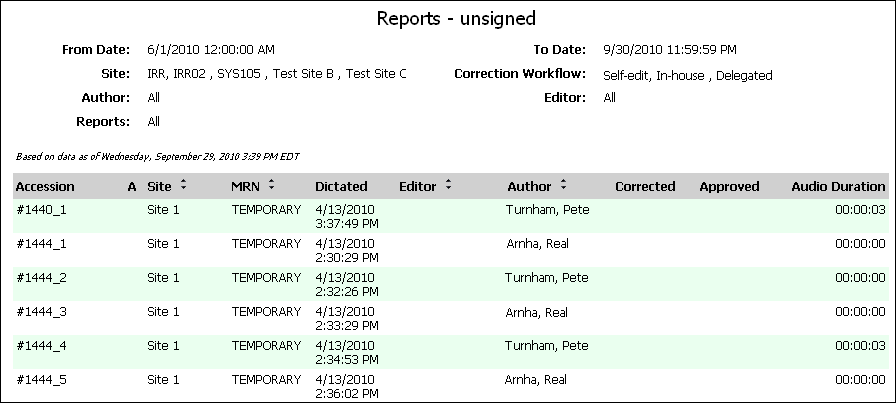Click author Arnha, Real for #1444_1
Screen dimensions: 896x403
point(538,244)
